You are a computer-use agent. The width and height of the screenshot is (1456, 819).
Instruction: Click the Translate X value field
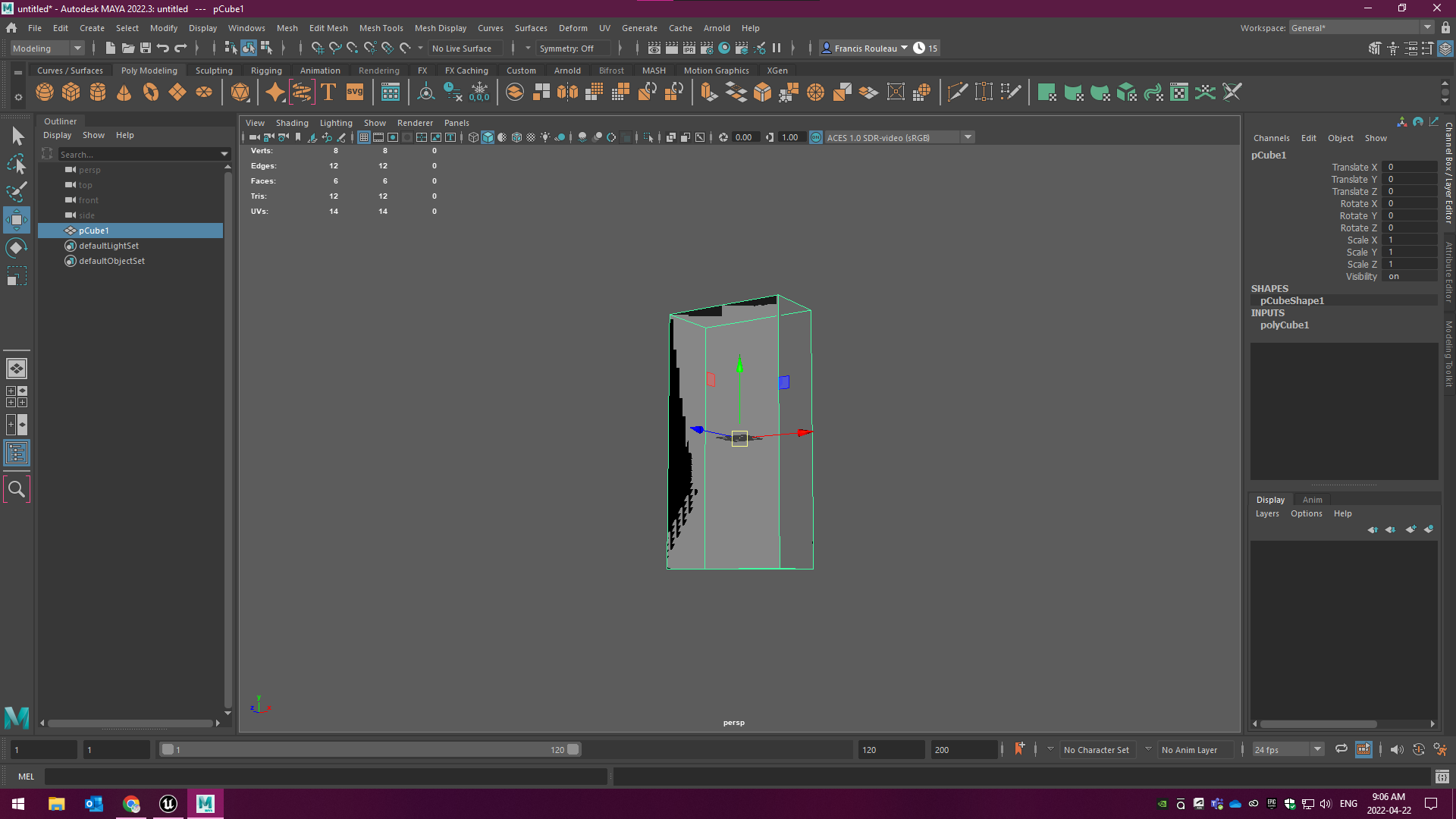tap(1409, 168)
